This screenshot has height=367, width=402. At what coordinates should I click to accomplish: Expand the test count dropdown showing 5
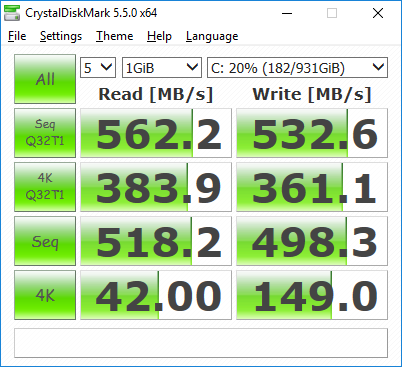(98, 68)
